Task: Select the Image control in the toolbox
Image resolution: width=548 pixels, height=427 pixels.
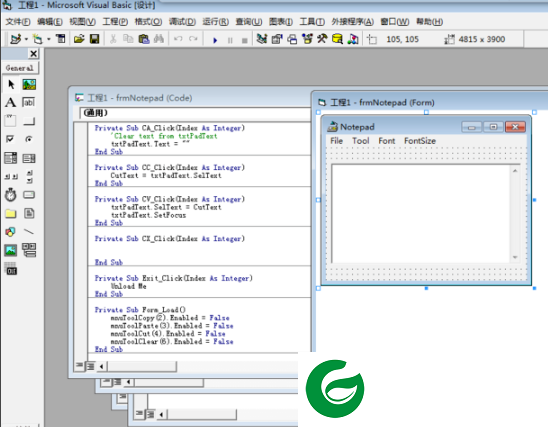Action: point(10,250)
